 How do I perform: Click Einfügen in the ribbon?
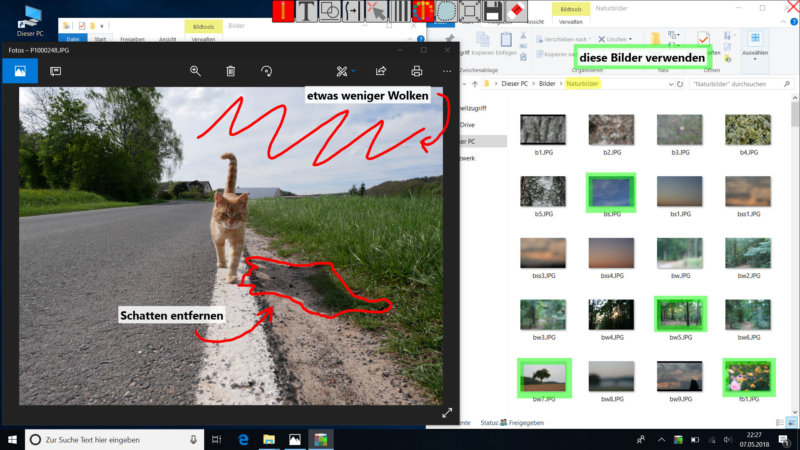coord(506,44)
